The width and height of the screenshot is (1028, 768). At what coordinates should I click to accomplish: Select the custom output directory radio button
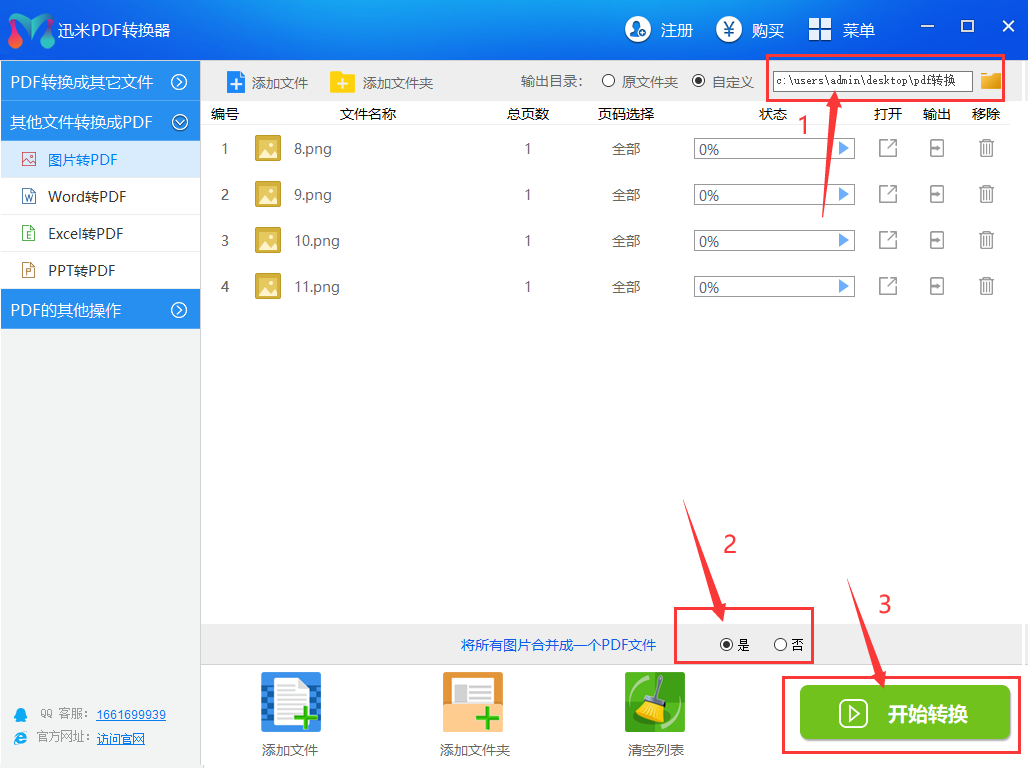698,81
